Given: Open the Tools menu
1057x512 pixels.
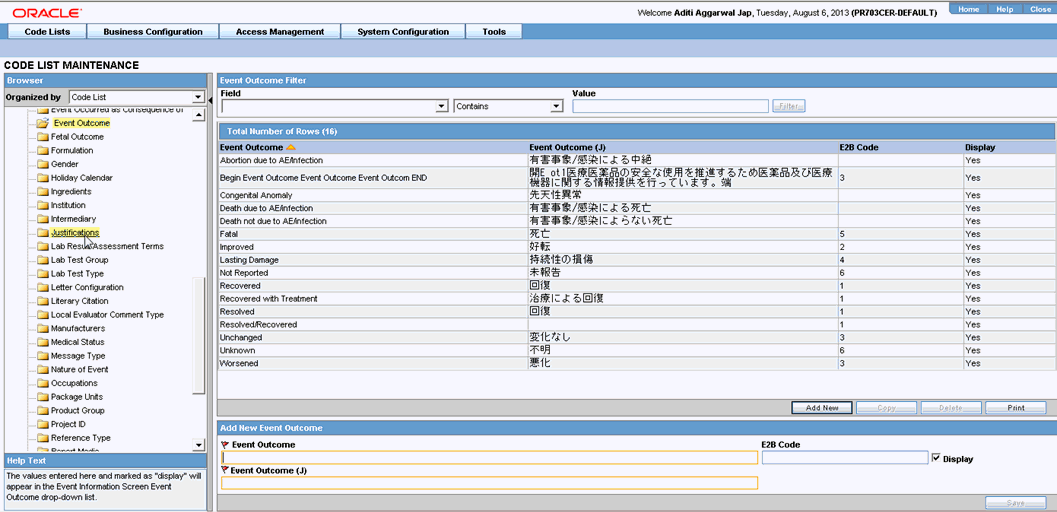Looking at the screenshot, I should [494, 32].
